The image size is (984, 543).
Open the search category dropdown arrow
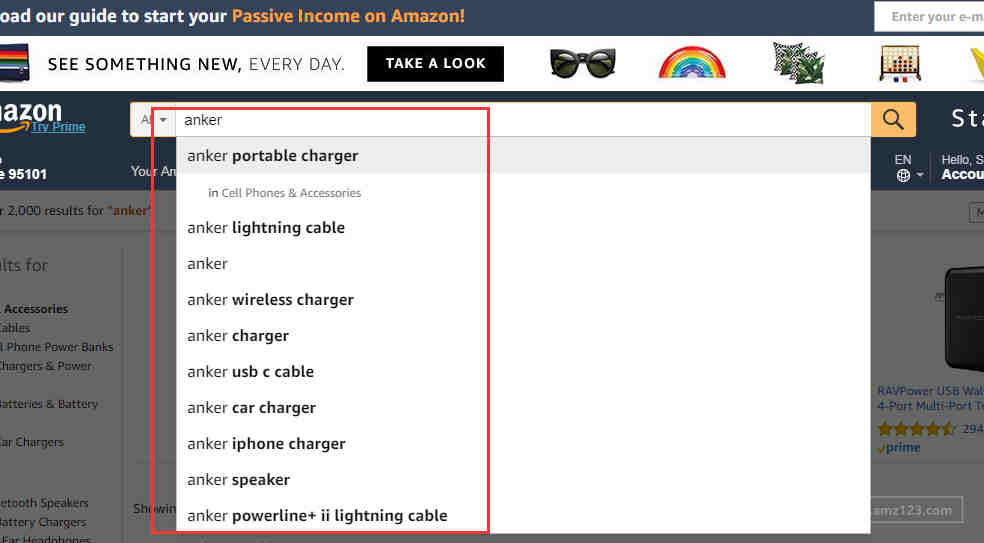point(163,119)
